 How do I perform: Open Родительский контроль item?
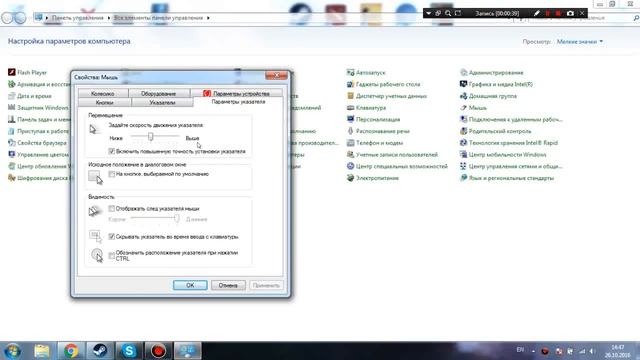496,131
